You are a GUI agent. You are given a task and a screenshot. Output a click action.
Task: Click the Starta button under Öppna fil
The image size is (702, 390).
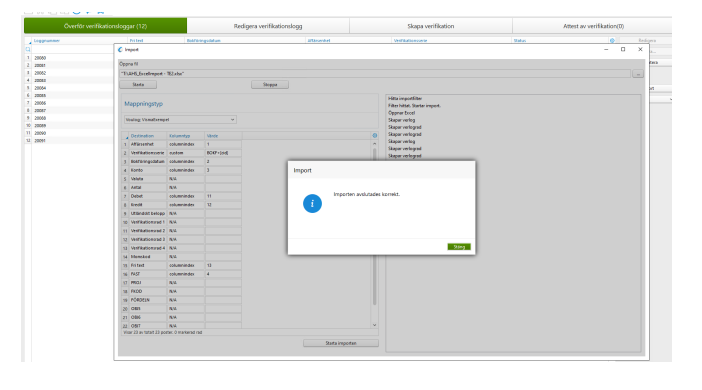[138, 85]
